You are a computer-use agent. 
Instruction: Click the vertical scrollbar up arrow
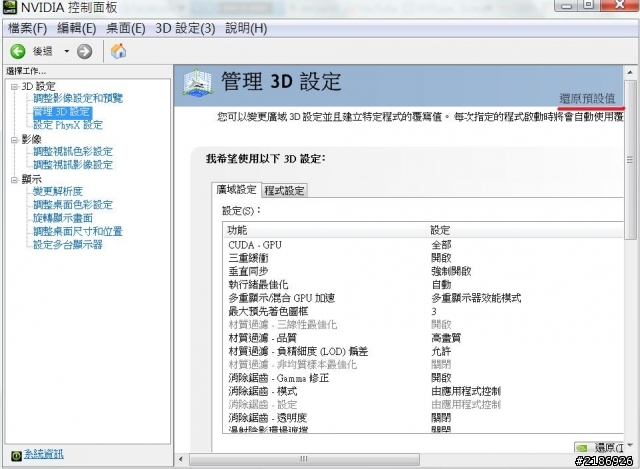click(631, 72)
